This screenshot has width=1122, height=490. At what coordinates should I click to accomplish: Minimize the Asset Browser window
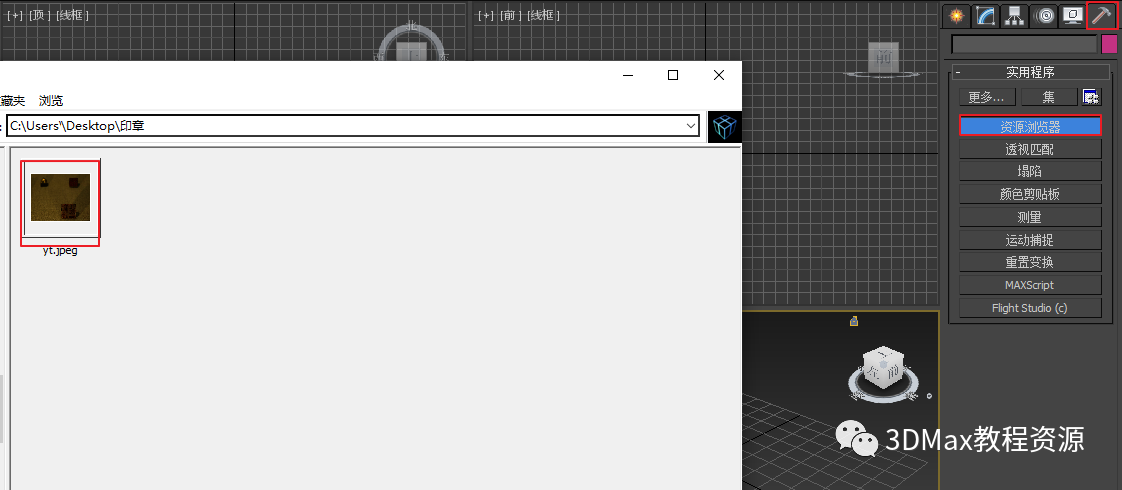point(628,75)
